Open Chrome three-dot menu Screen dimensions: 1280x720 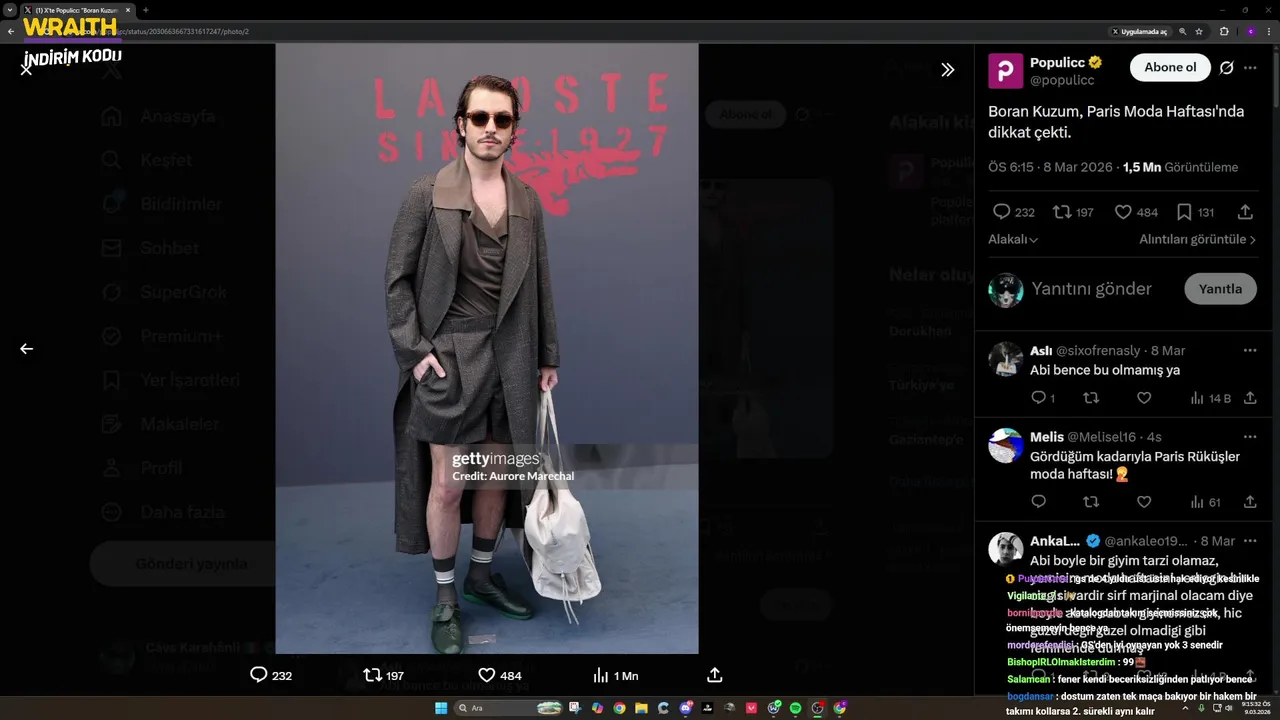click(1269, 32)
